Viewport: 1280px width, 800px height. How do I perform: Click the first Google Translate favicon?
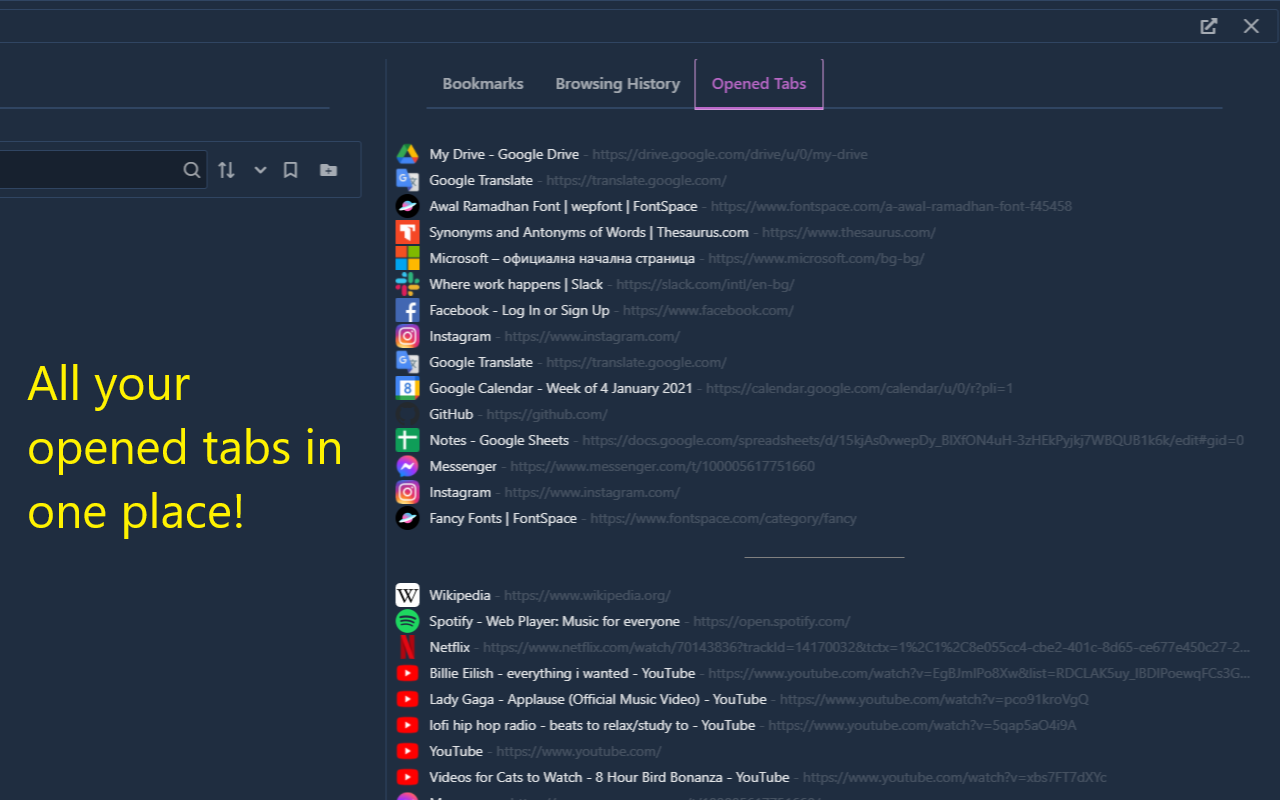point(407,180)
